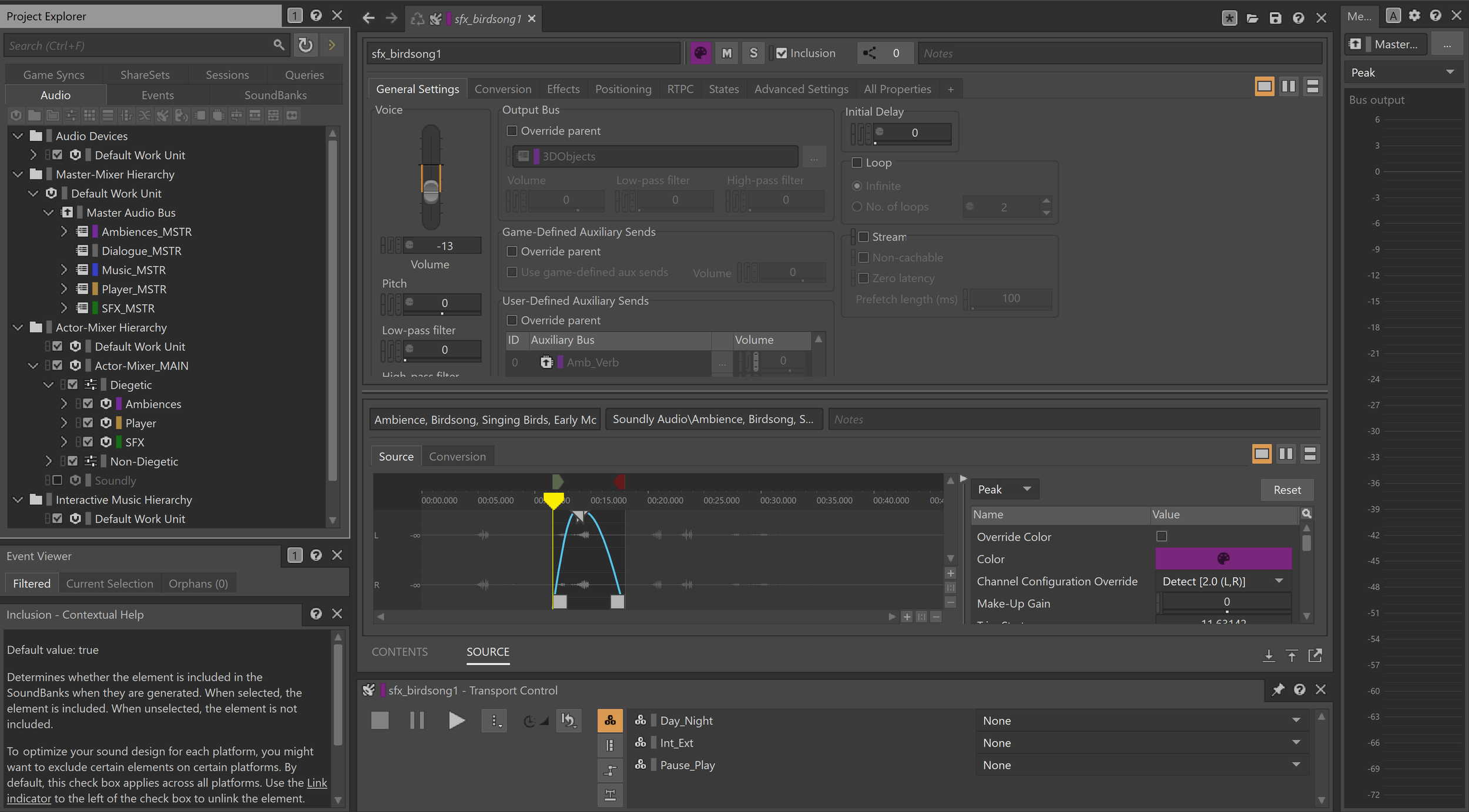The height and width of the screenshot is (812, 1469).
Task: Refresh the Project Explorer search
Action: coord(305,45)
